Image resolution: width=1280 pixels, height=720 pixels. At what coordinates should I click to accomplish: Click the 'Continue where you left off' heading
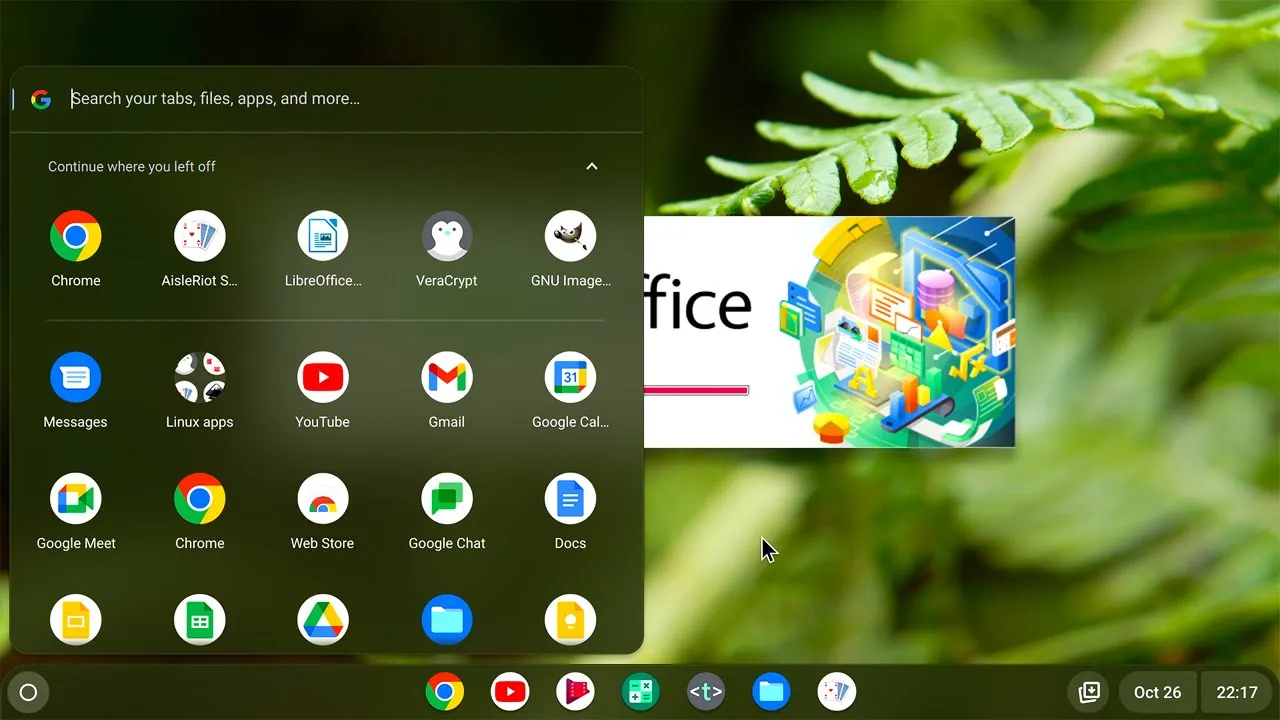(132, 167)
